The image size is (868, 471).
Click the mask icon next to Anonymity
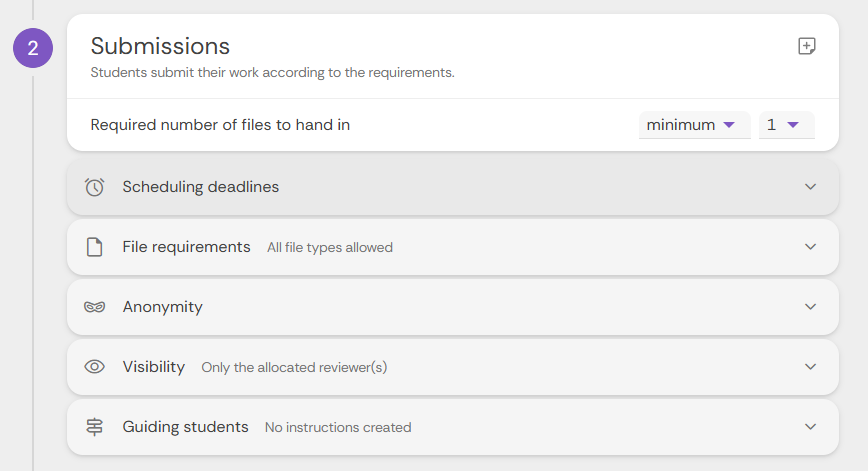[x=95, y=307]
